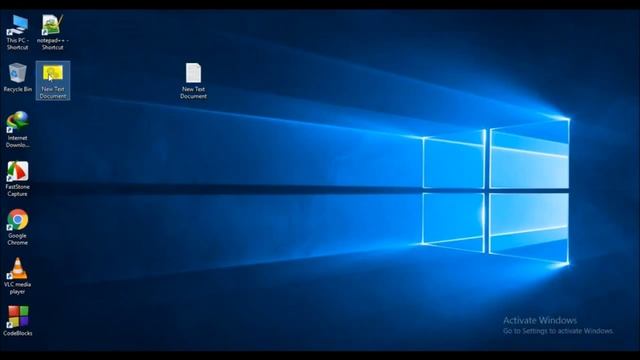Click the 'This PC - Shortcut' label text
640x360 pixels.
[18, 44]
